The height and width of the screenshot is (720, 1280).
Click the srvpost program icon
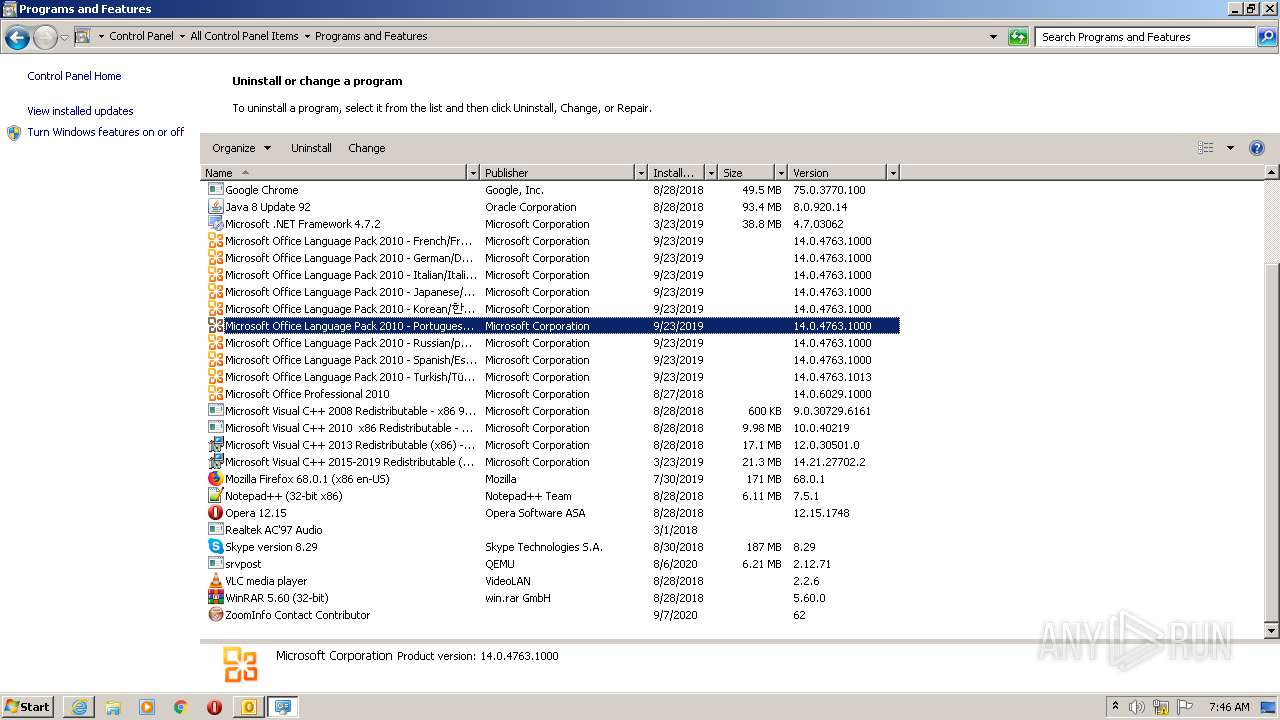tap(215, 563)
